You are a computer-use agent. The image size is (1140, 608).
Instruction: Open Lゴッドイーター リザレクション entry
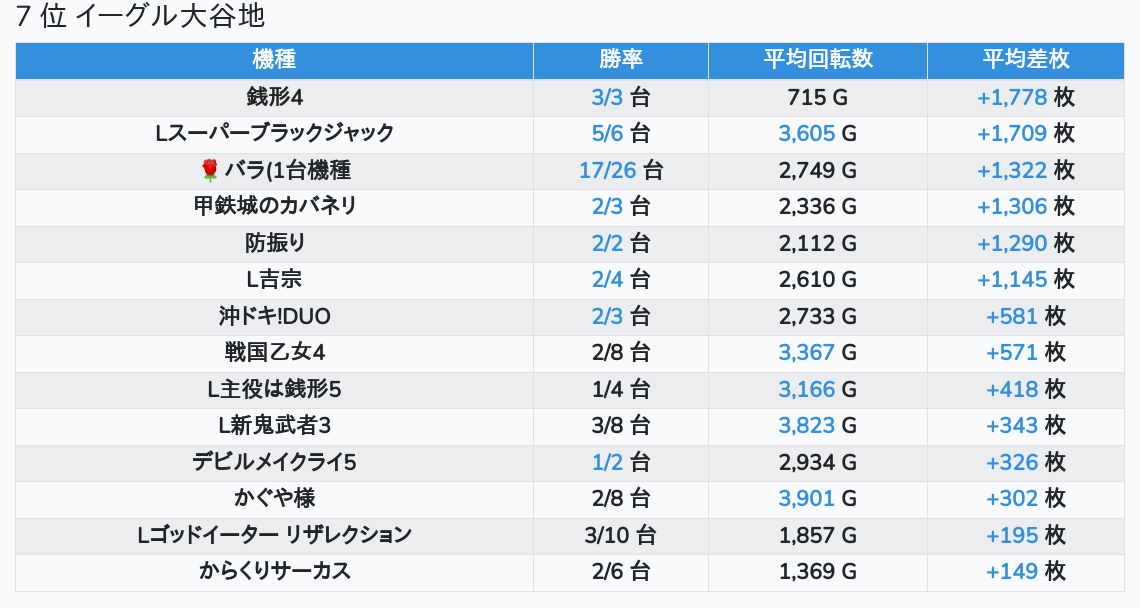click(274, 535)
